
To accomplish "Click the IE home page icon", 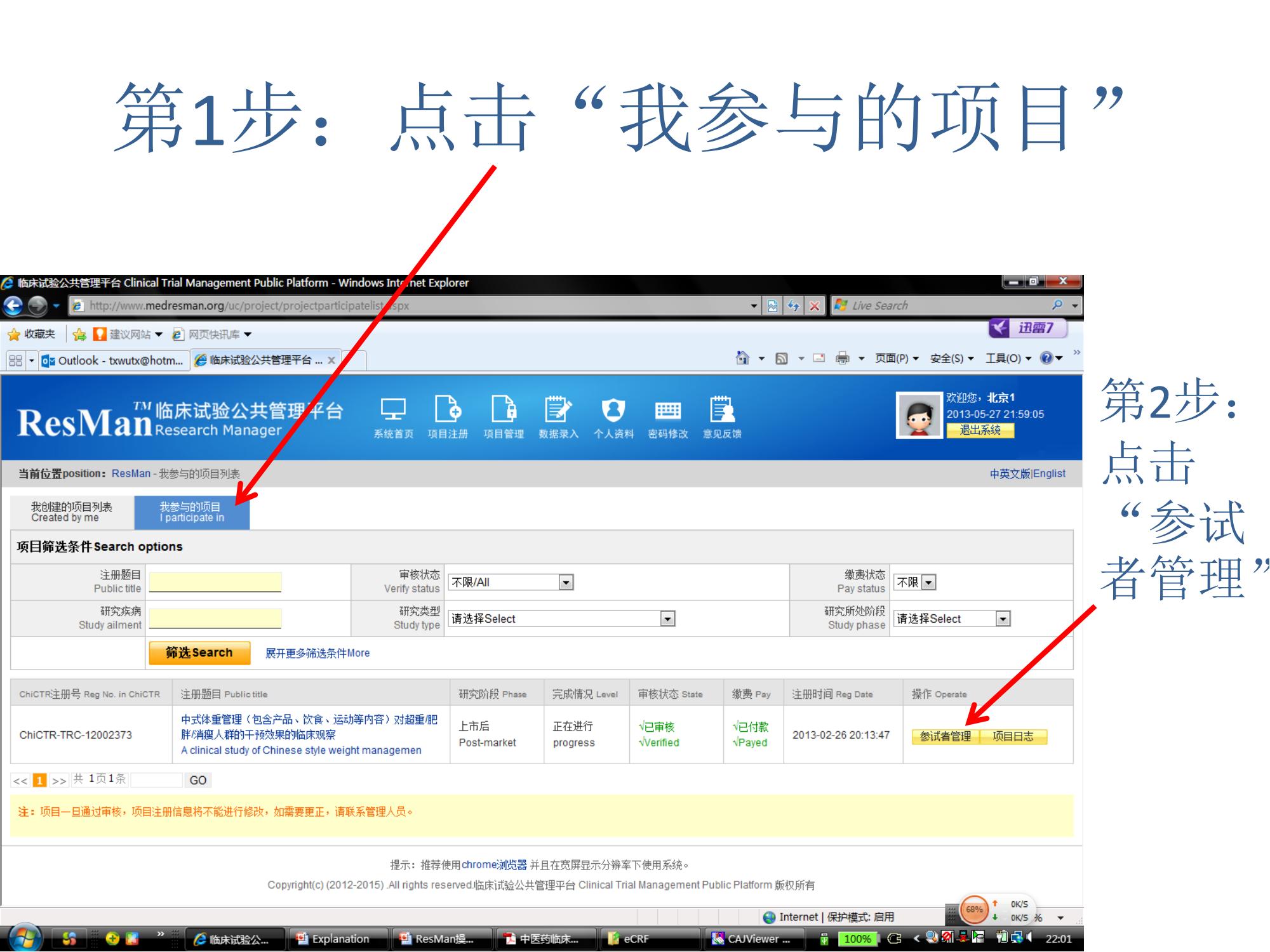I will (x=742, y=358).
